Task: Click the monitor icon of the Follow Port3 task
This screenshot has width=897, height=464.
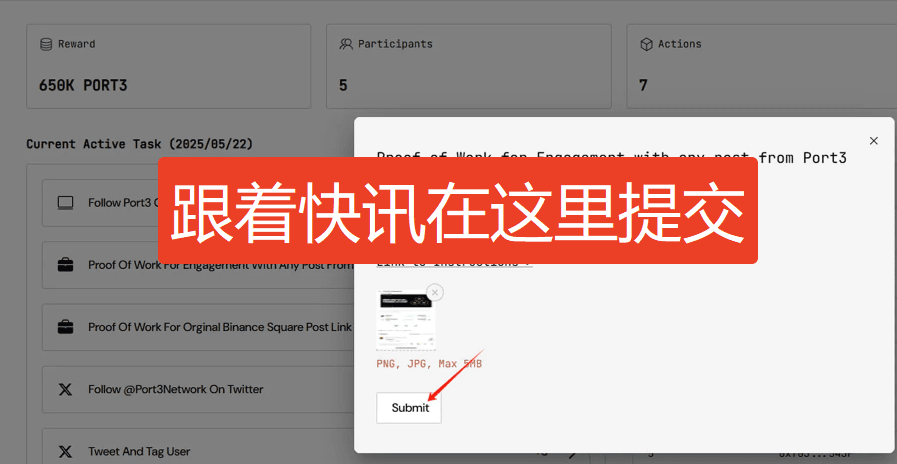Action: [65, 203]
